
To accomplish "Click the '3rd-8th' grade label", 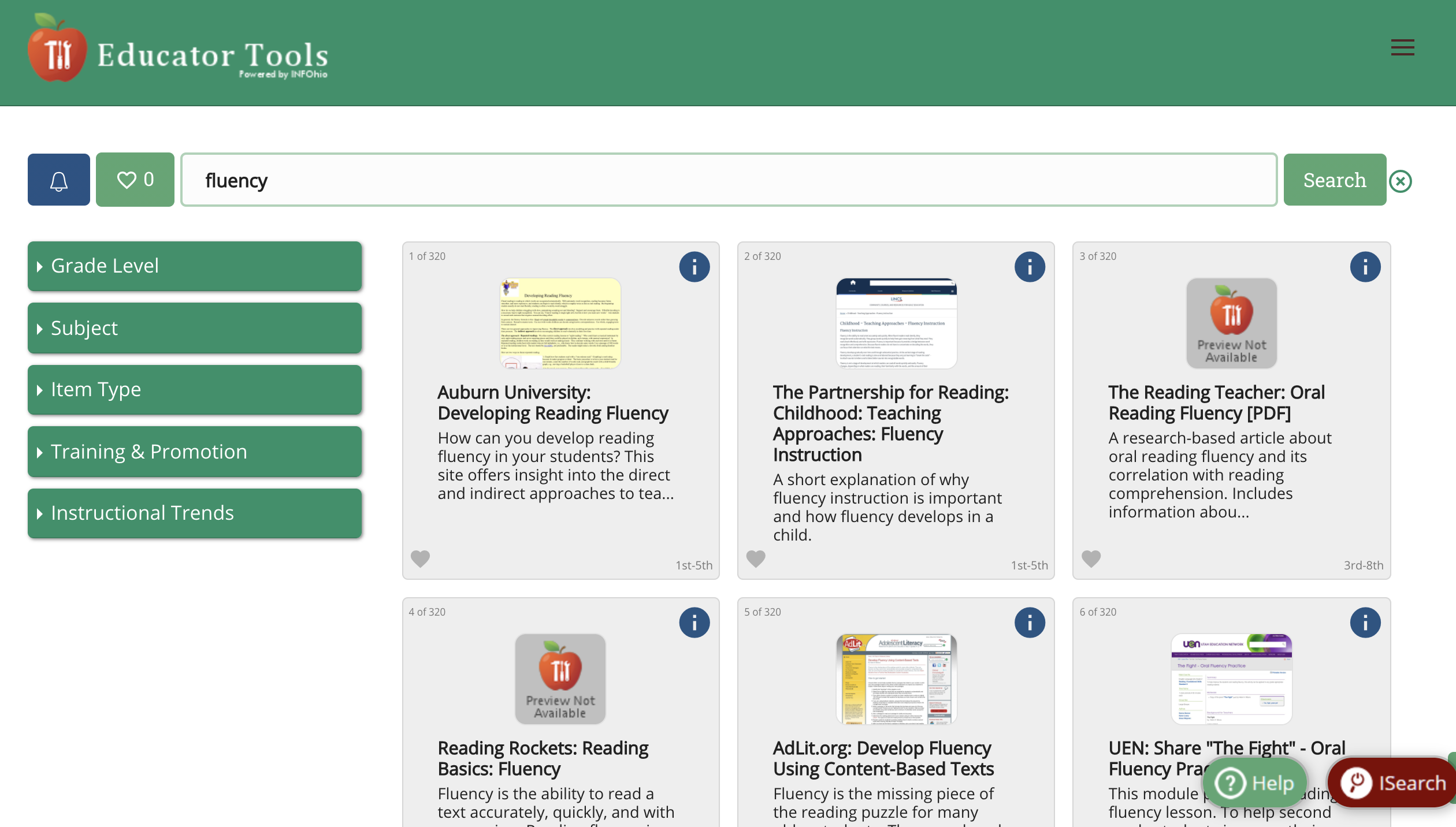I will (x=1364, y=565).
